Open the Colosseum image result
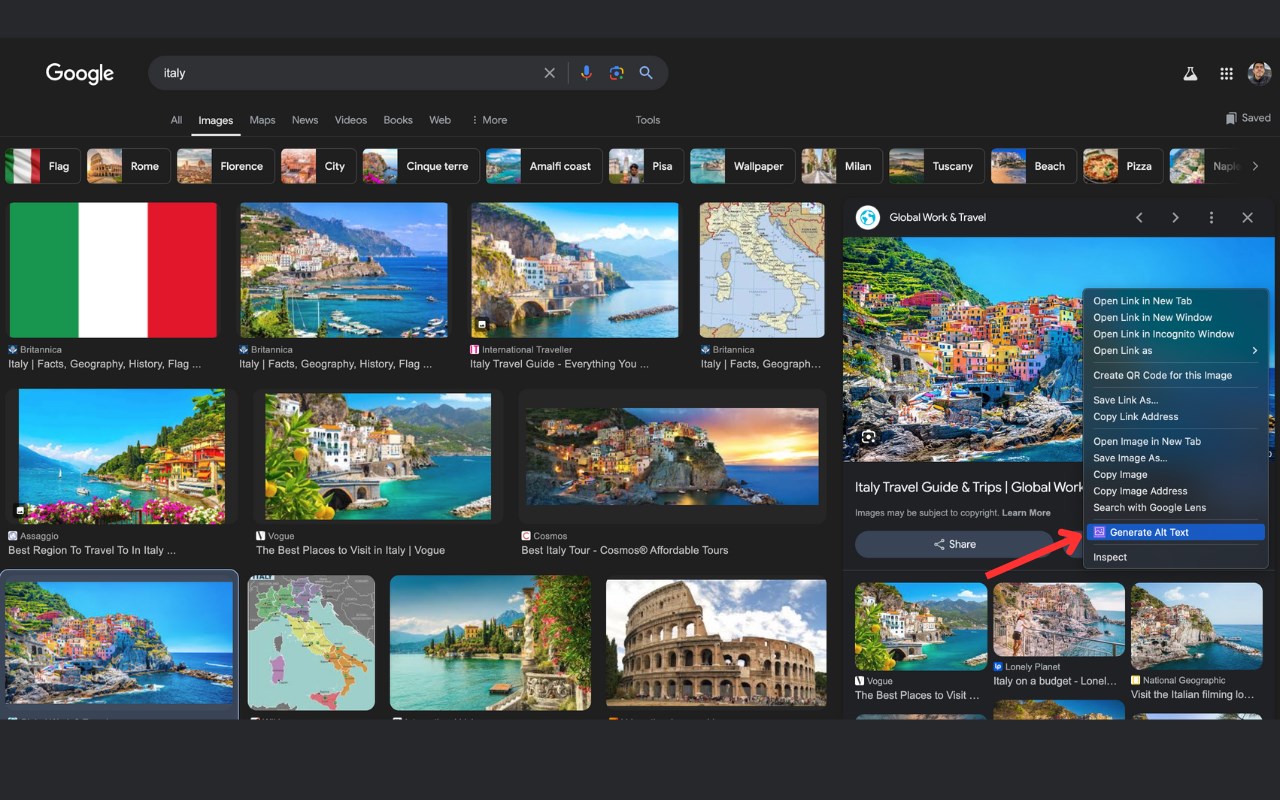1280x800 pixels. click(716, 645)
